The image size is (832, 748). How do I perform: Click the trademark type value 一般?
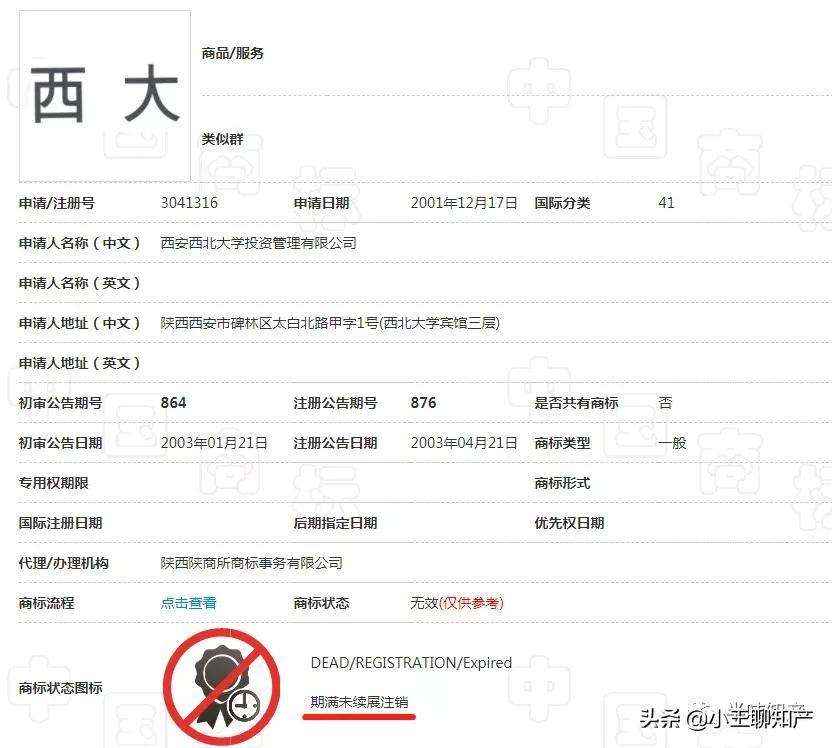click(x=672, y=443)
